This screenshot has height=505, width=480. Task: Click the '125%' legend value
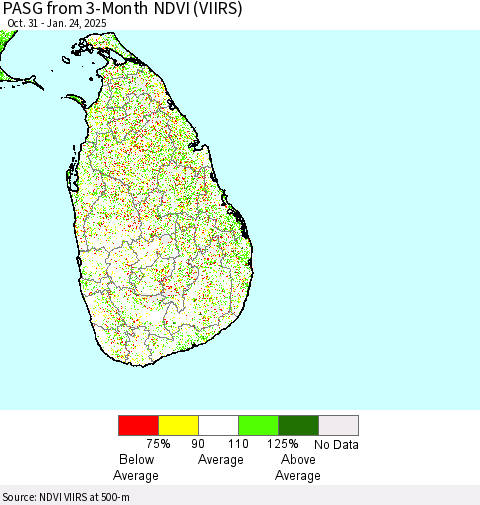click(x=283, y=444)
